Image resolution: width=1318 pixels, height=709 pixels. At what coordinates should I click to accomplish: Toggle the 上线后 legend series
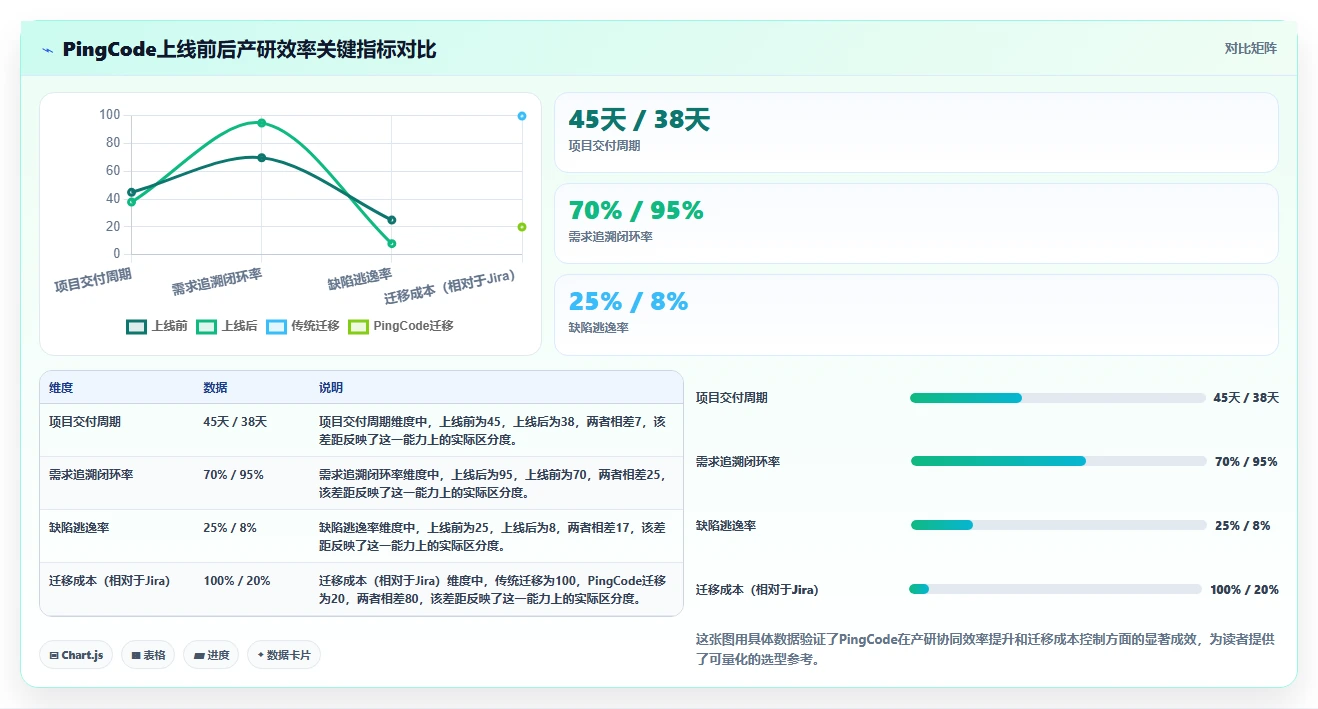click(227, 326)
